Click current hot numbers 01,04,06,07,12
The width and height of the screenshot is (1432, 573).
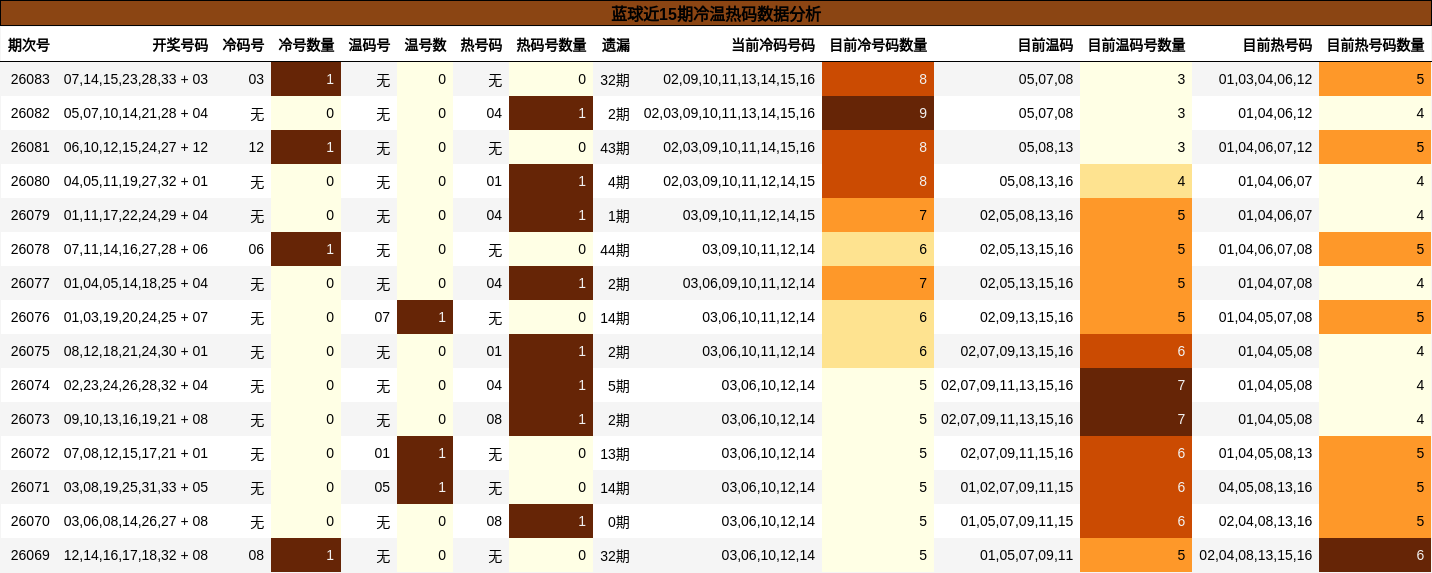[x=1265, y=147]
